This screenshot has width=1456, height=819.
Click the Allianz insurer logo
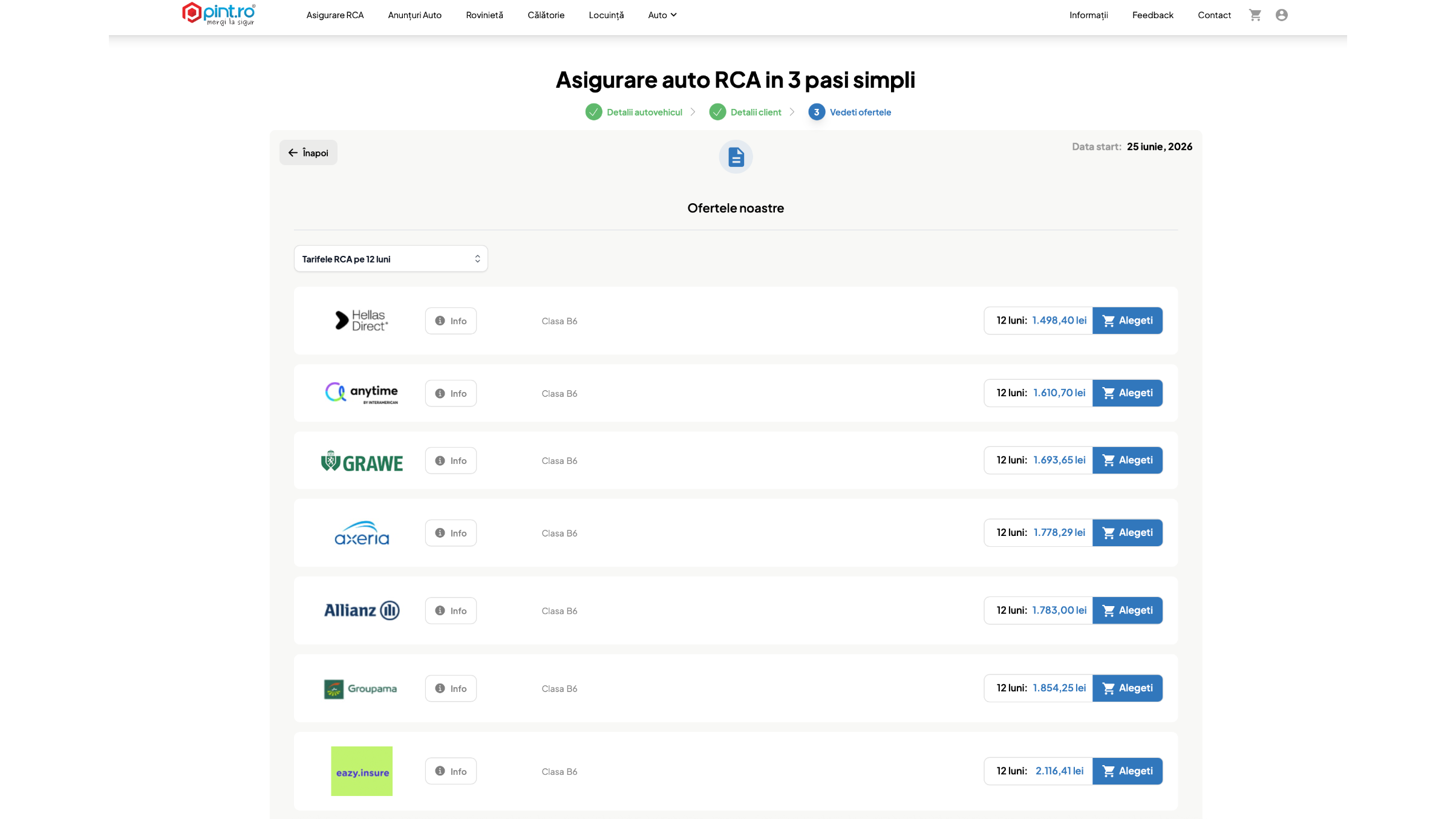coord(362,610)
